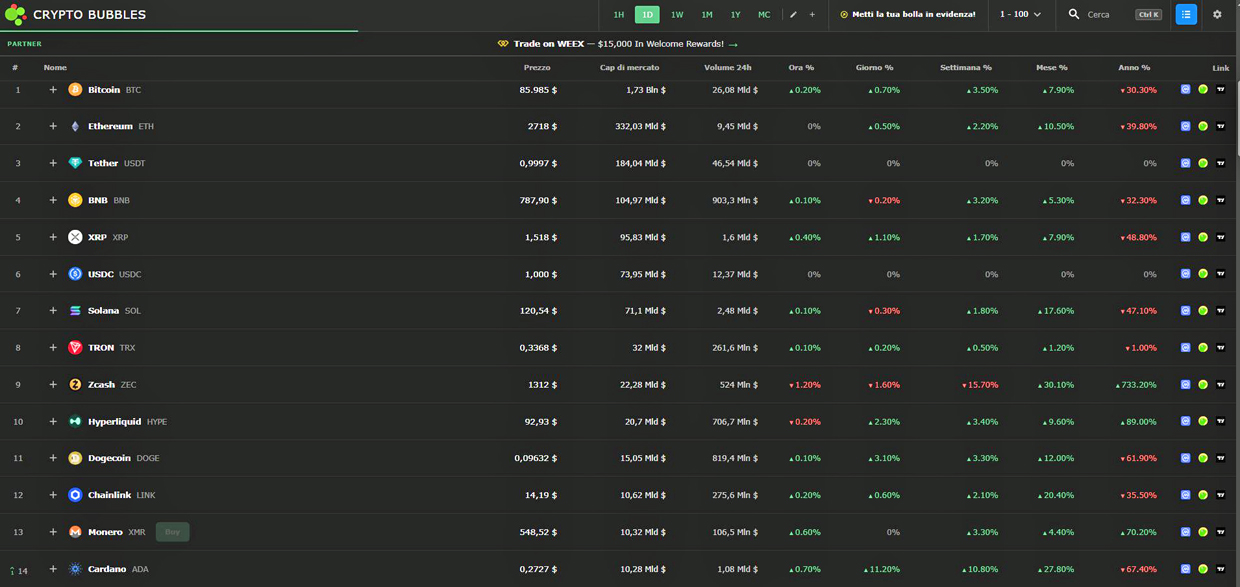The height and width of the screenshot is (587, 1240).
Task: Sort by Settimana % column header
Action: [966, 68]
